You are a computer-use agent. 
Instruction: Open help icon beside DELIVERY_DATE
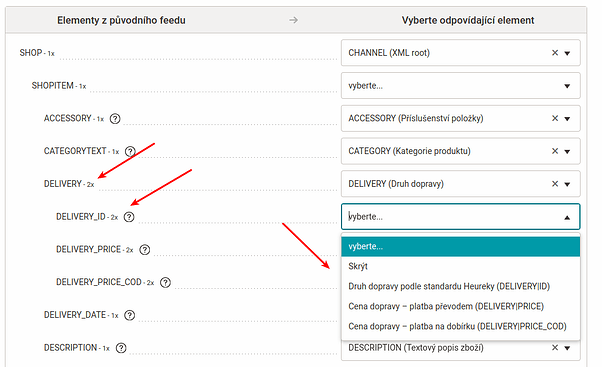130,315
